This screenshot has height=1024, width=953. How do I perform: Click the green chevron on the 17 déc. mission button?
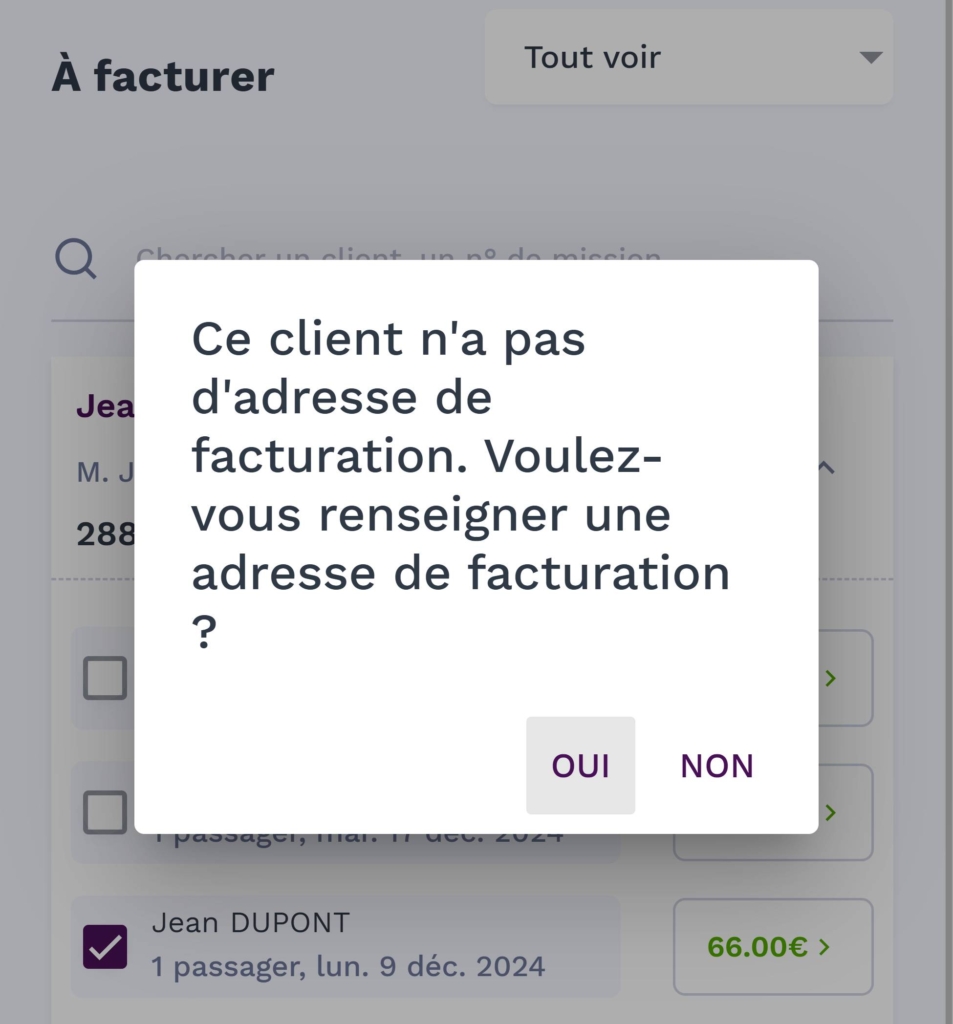(830, 812)
